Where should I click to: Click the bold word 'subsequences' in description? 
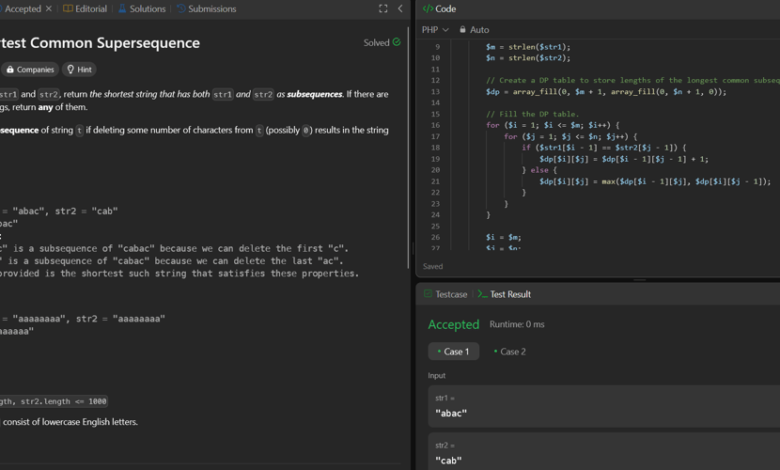click(x=314, y=94)
